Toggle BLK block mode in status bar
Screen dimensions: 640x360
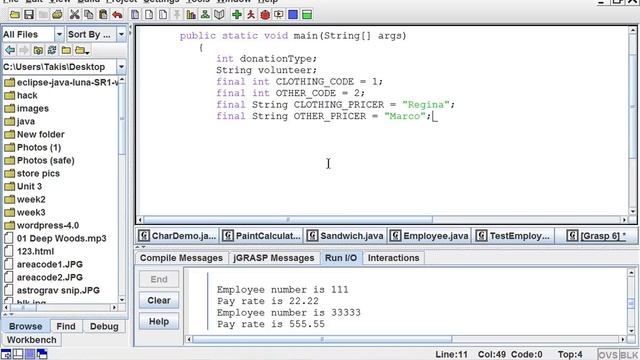[629, 354]
